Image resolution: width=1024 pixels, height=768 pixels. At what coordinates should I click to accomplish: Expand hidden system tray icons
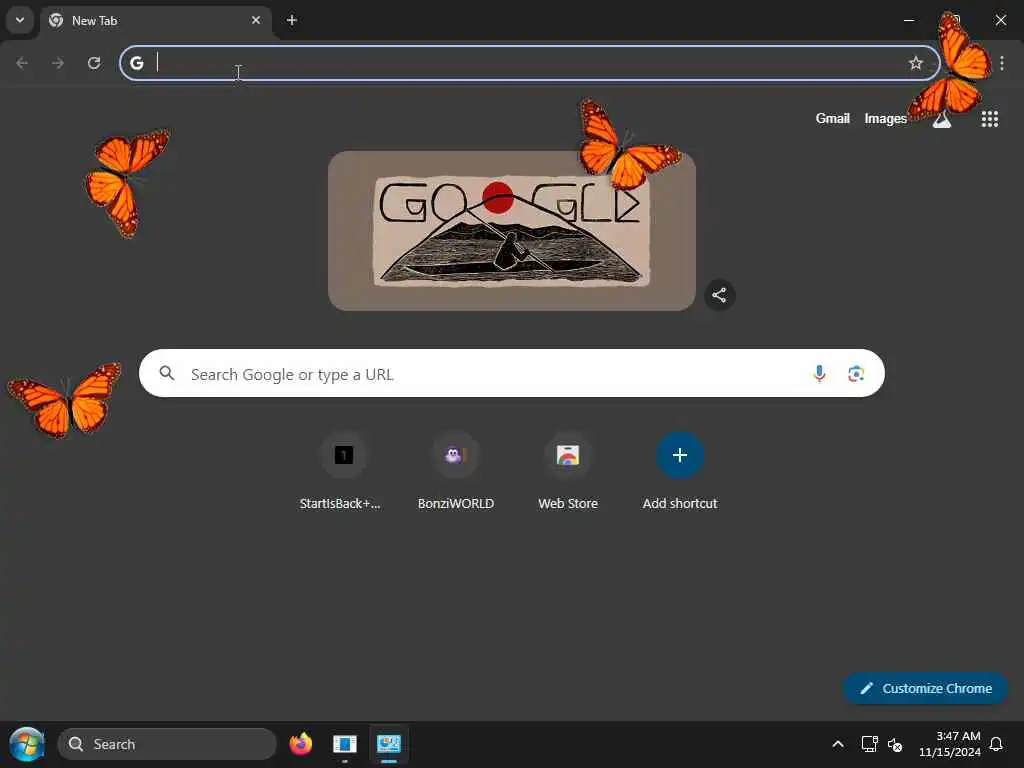click(838, 744)
